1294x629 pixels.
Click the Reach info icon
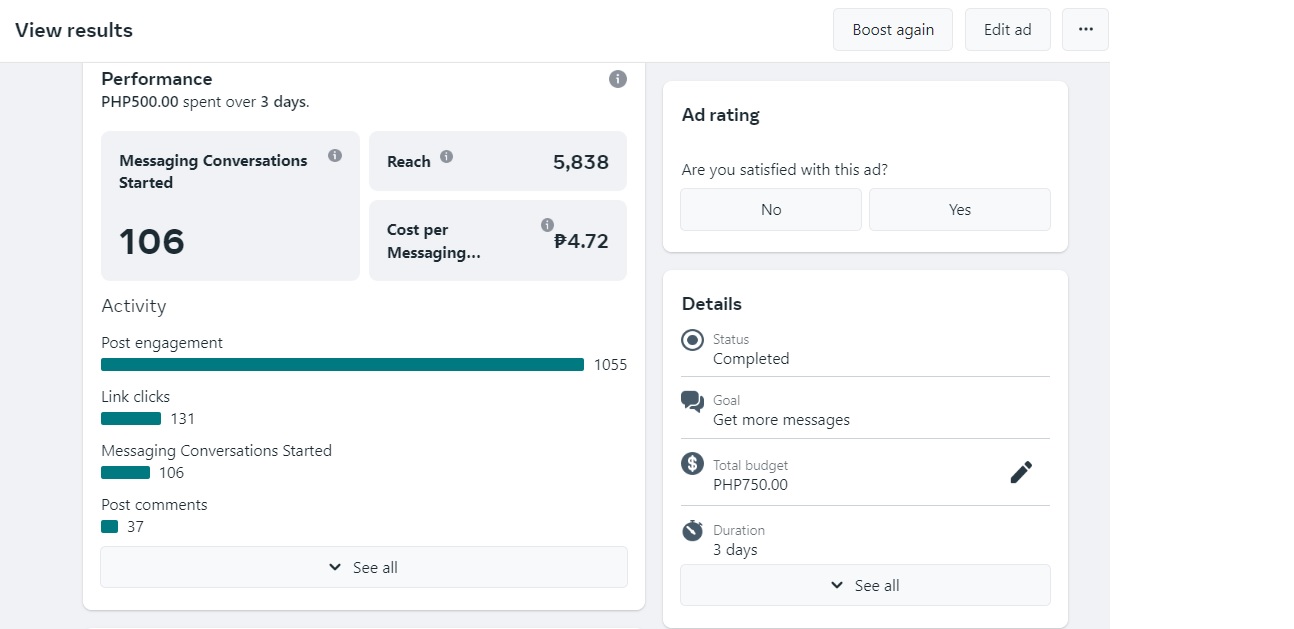click(x=446, y=156)
